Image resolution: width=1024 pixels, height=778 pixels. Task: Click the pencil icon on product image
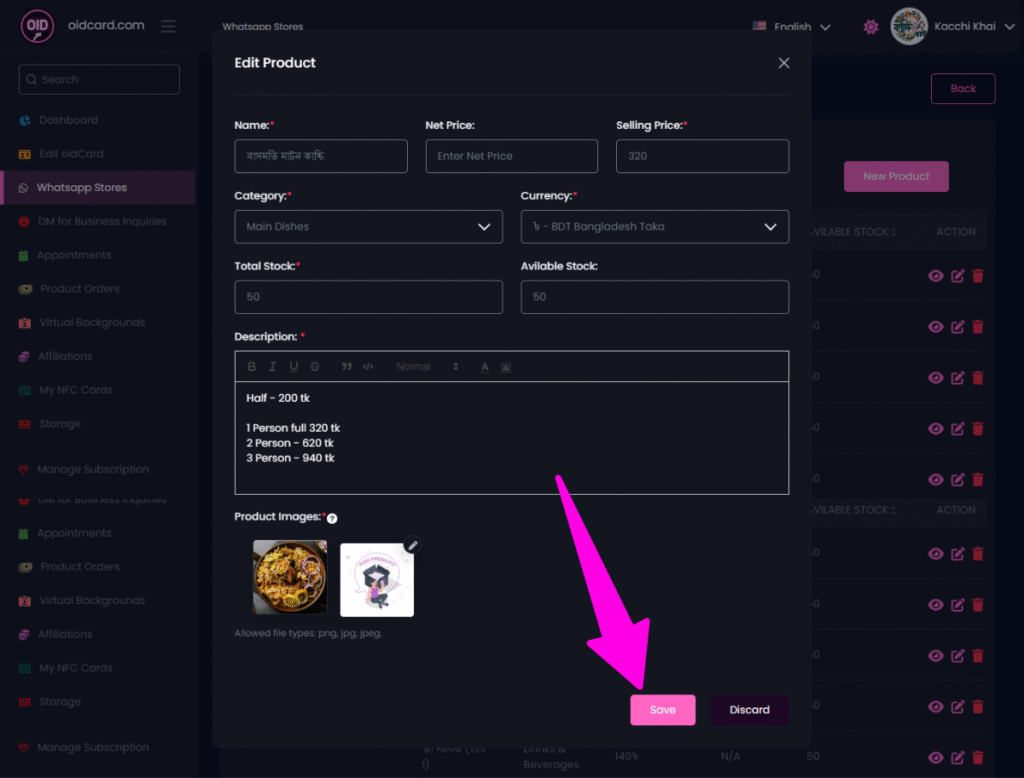[x=413, y=545]
